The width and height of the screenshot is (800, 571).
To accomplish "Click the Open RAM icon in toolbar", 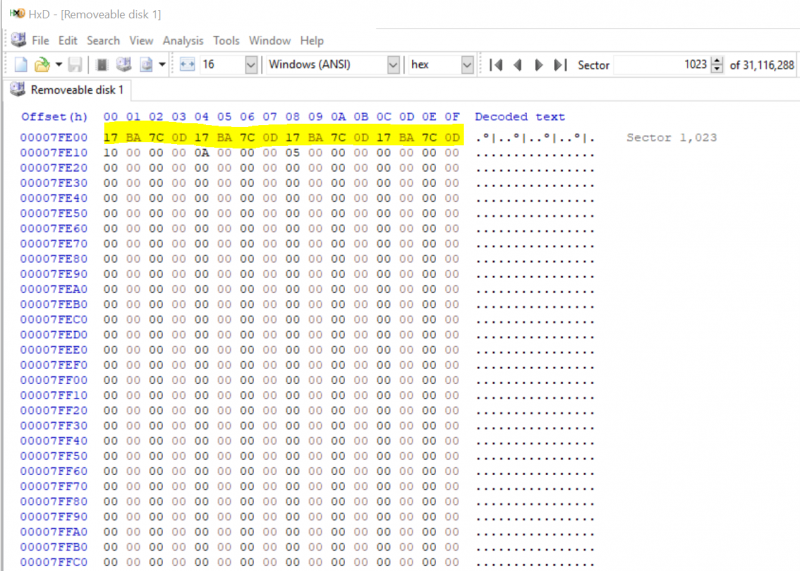I will [x=101, y=65].
